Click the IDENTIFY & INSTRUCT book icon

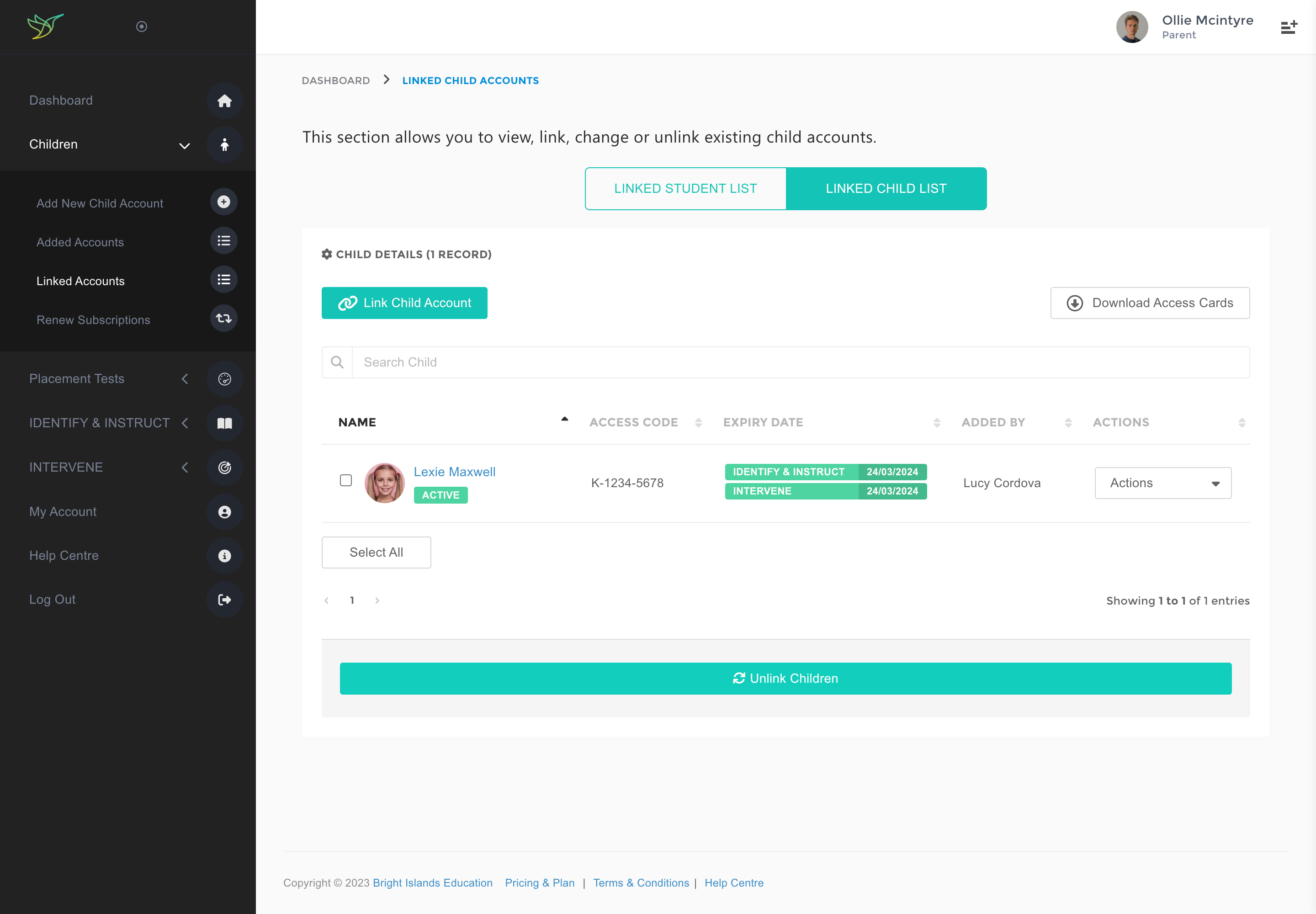224,423
